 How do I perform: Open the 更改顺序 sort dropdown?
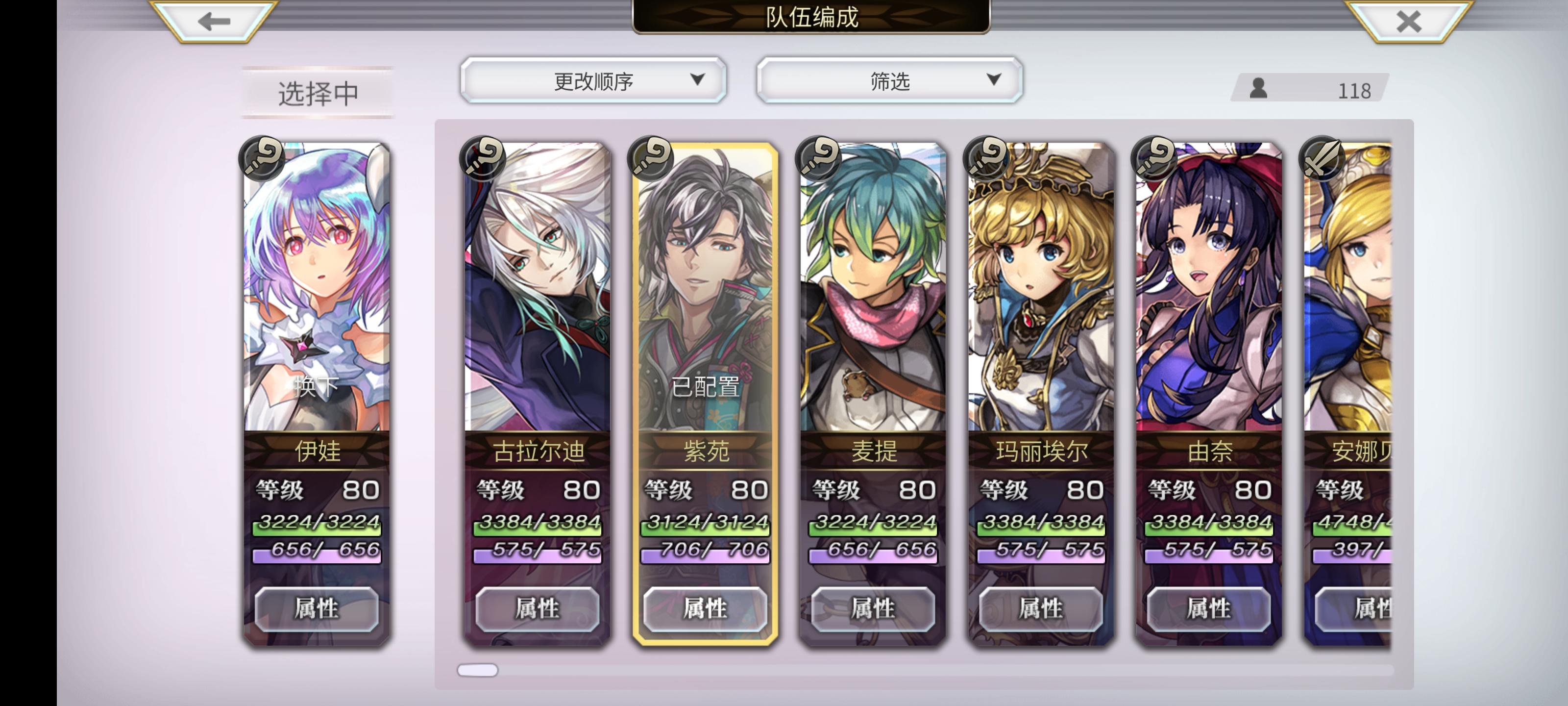593,80
